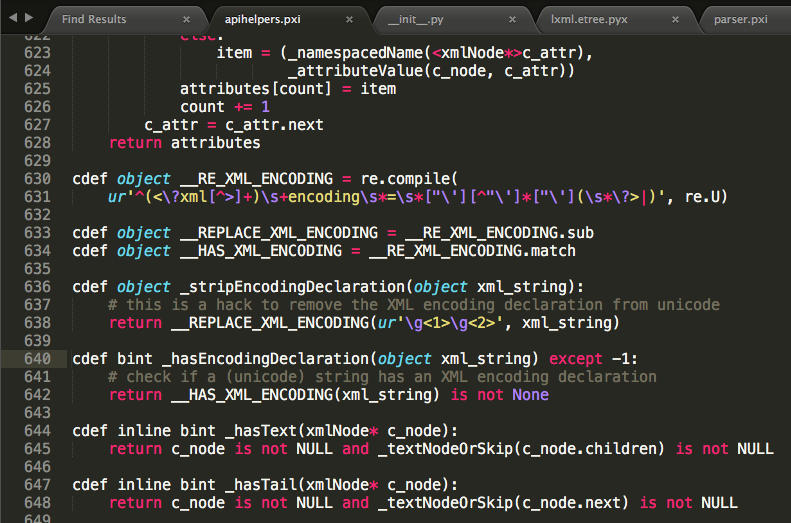Click the __RE_XML_ENCODING name on line 630

pos(256,179)
